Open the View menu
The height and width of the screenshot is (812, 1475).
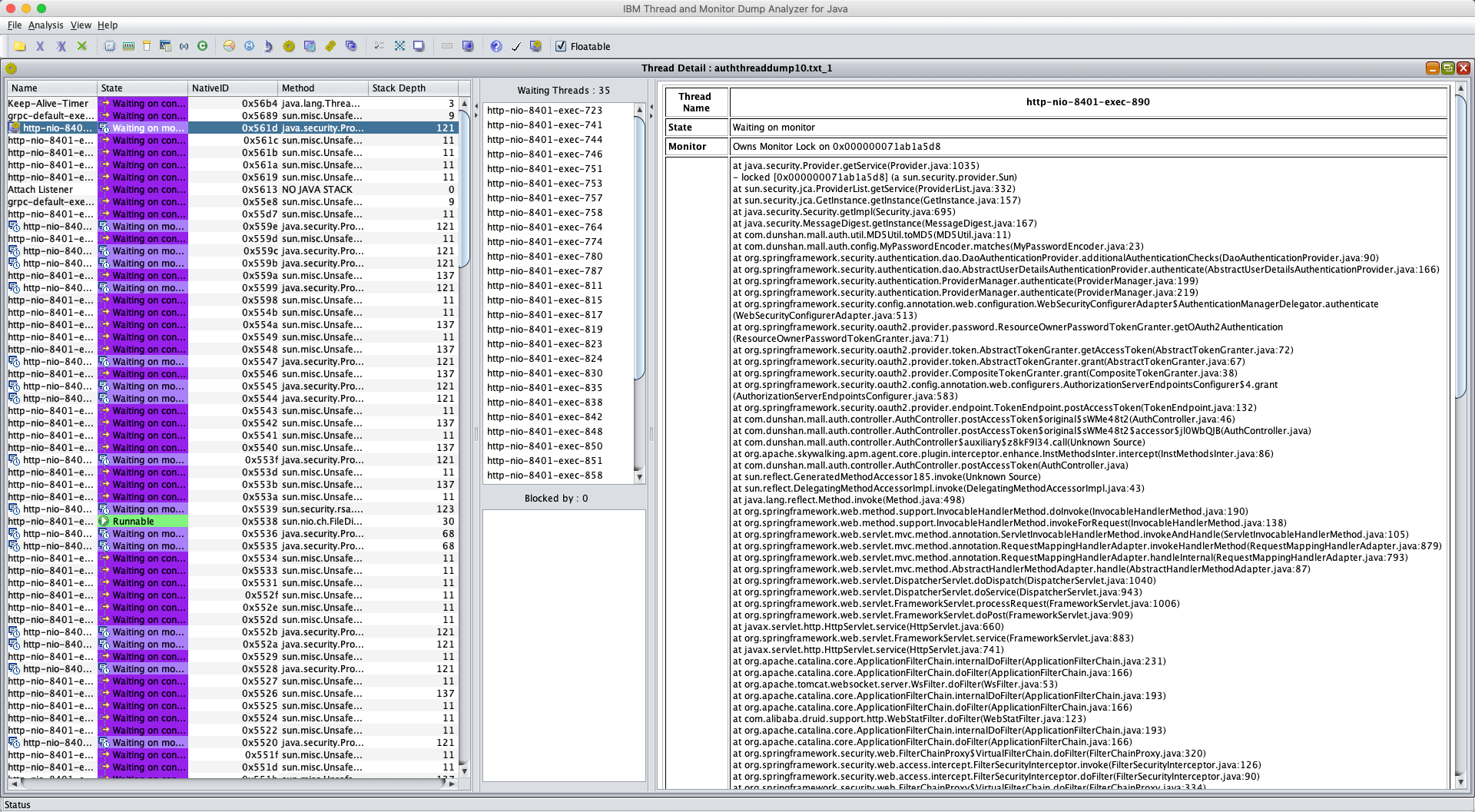(x=81, y=25)
